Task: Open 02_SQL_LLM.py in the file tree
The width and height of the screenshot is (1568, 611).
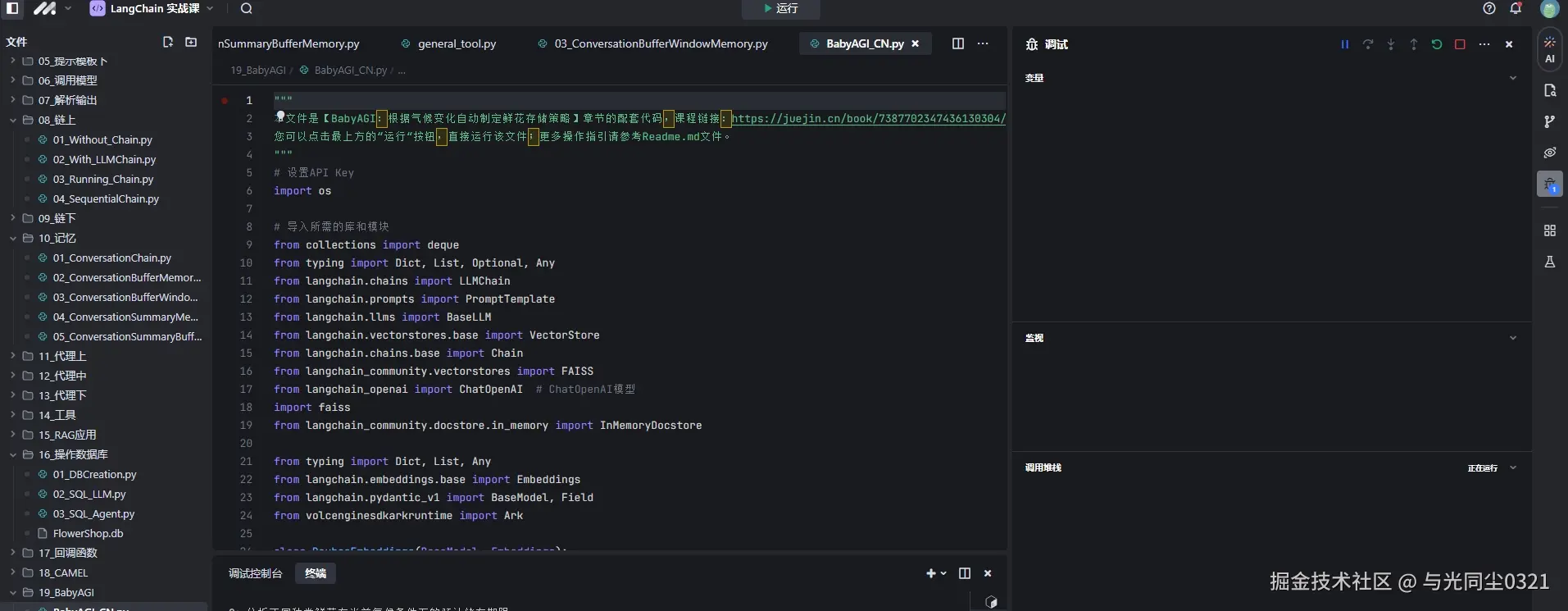Action: (89, 494)
